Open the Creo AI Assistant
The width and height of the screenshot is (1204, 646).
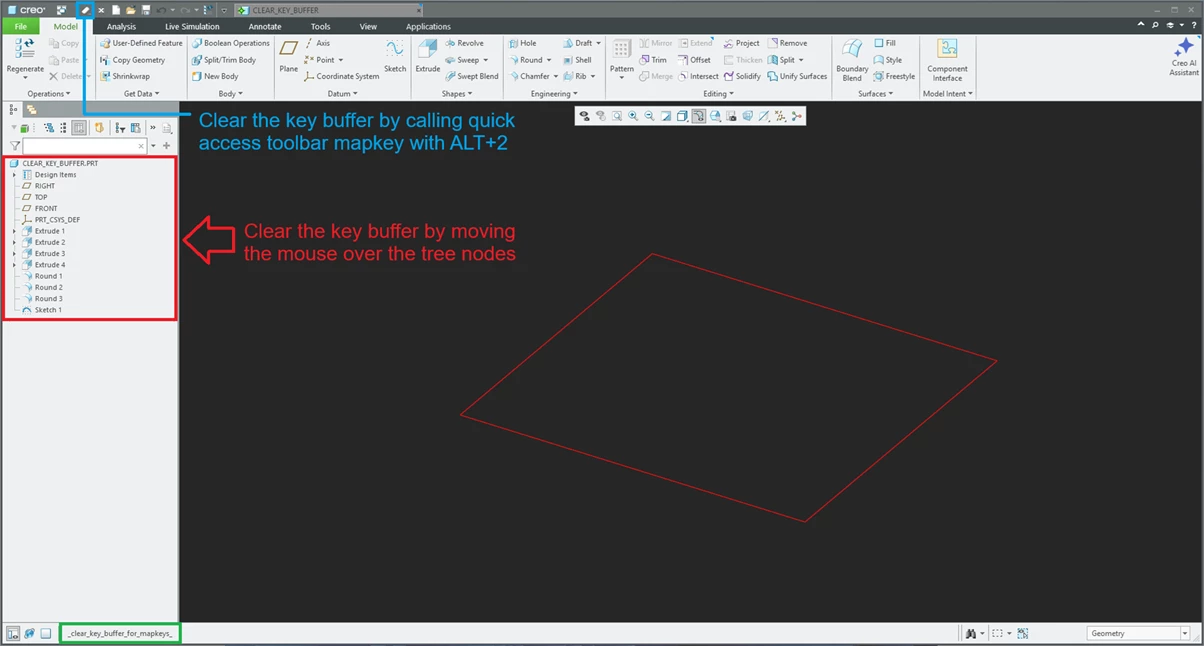(x=1184, y=58)
